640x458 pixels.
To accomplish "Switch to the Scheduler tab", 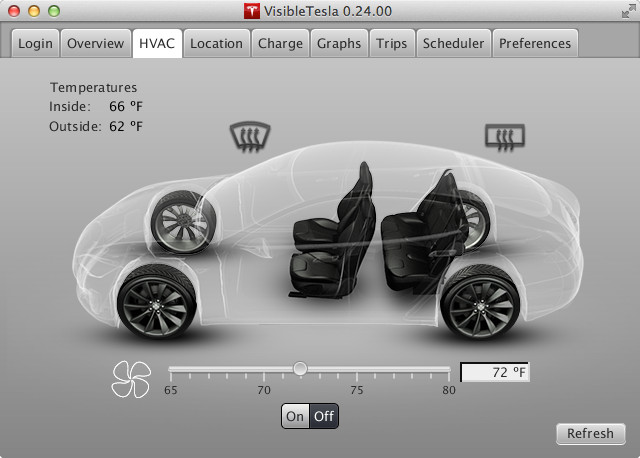I will point(453,43).
